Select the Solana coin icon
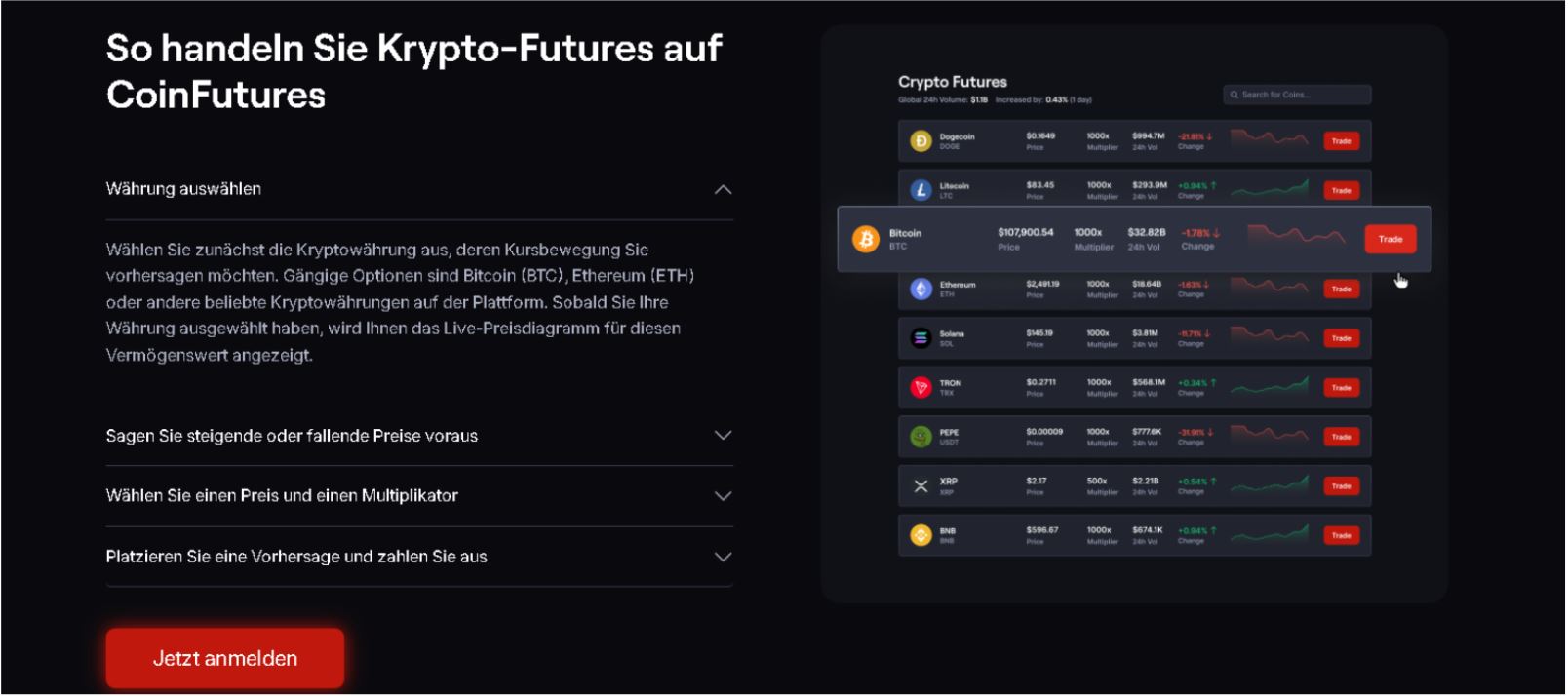The width and height of the screenshot is (1568, 696). pyautogui.click(x=921, y=337)
